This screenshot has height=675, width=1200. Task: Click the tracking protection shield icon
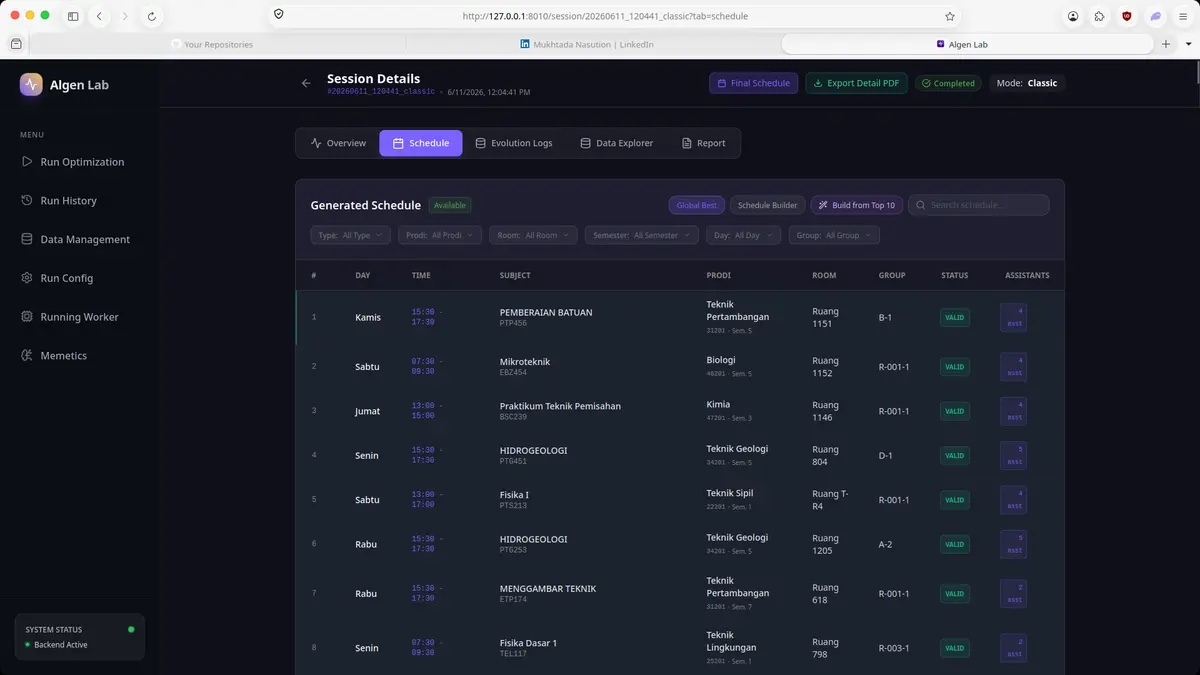pos(278,15)
